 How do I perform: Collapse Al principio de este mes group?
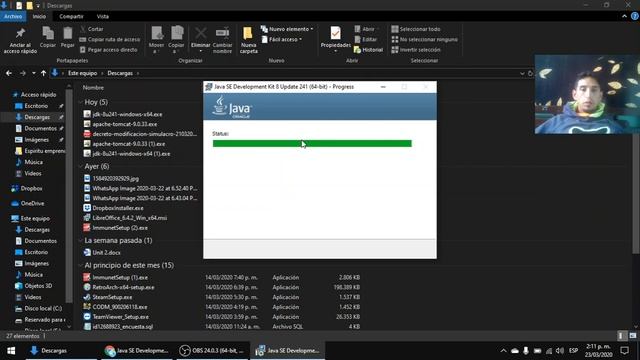tap(80, 265)
